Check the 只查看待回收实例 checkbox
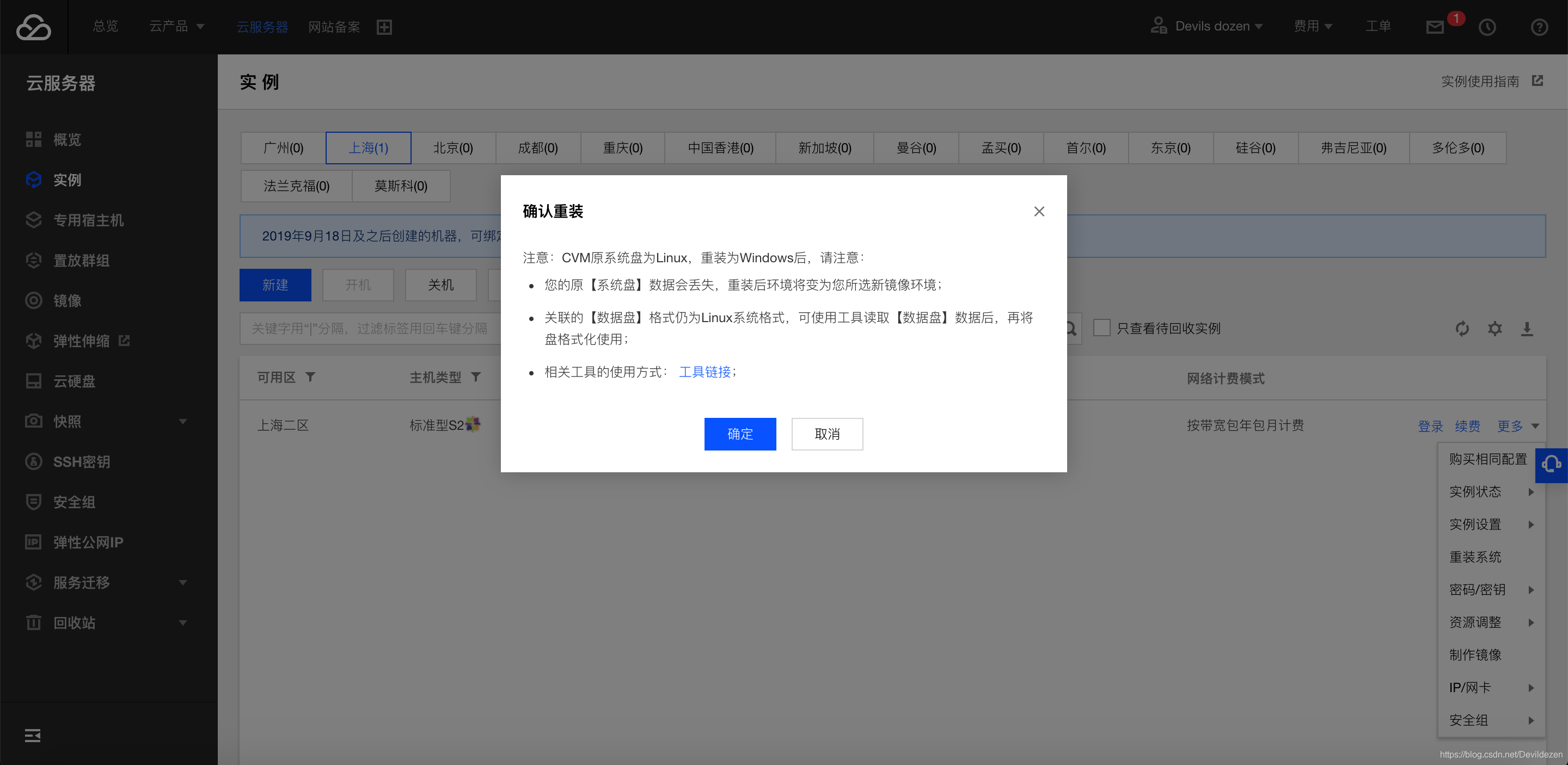The width and height of the screenshot is (1568, 765). [1102, 328]
